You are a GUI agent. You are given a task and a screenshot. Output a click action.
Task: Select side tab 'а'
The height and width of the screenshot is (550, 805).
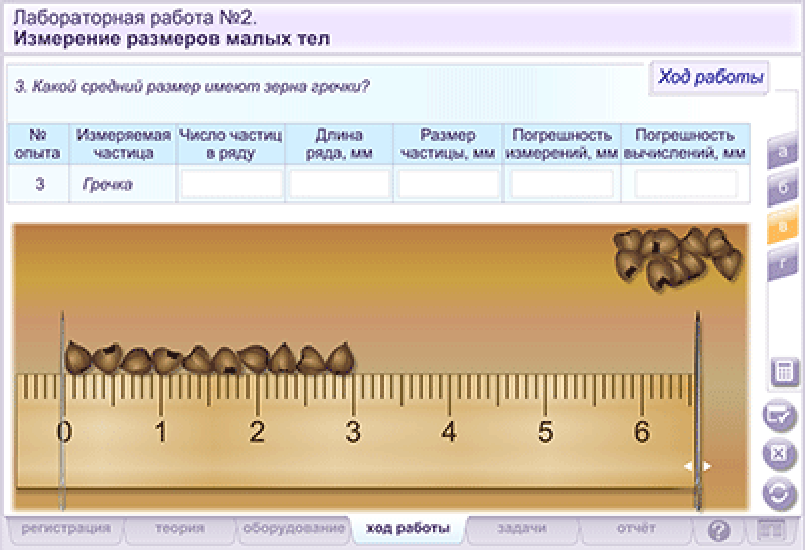pos(782,152)
